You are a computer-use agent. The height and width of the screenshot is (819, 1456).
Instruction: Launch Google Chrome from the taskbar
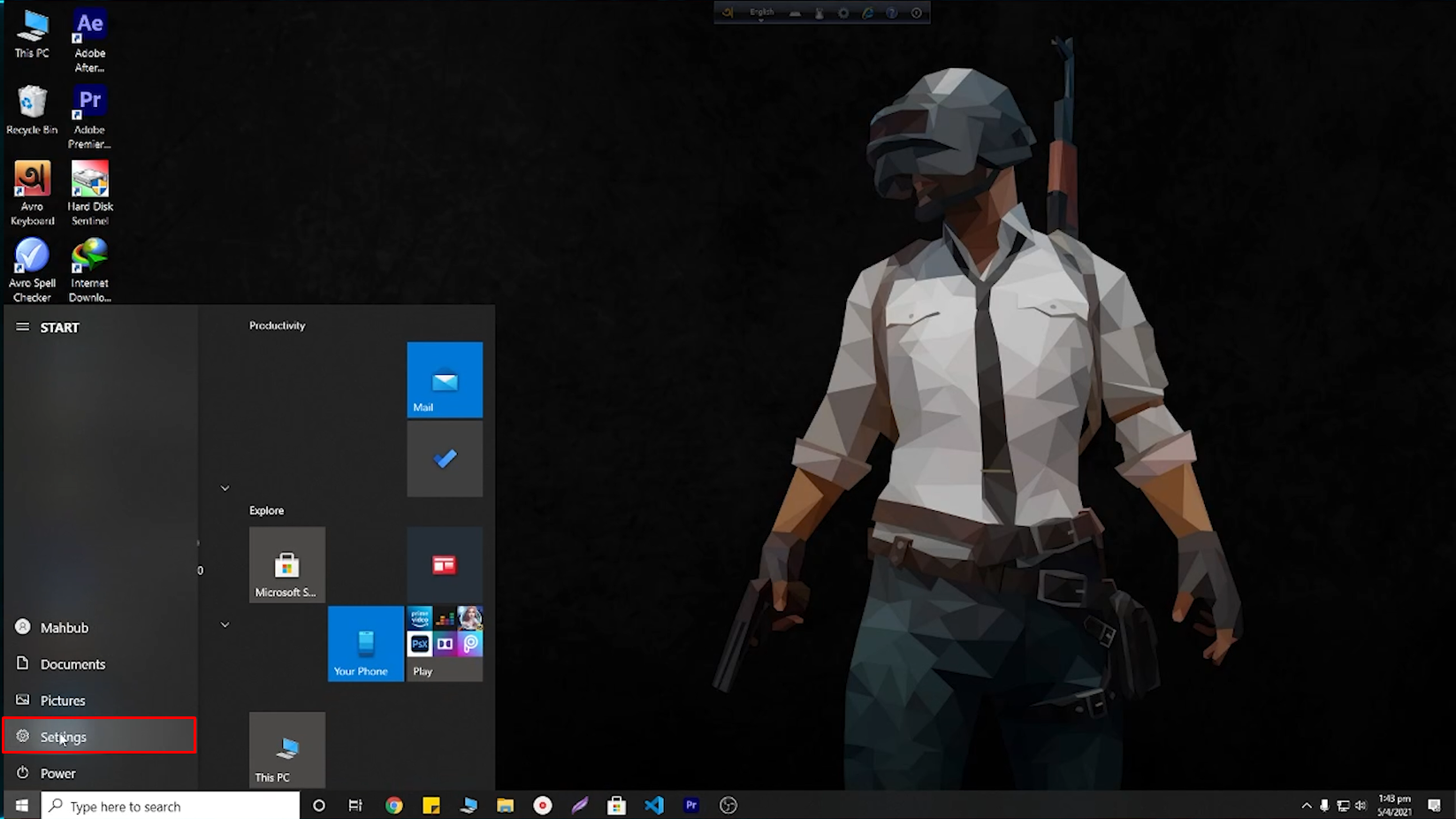click(x=394, y=805)
